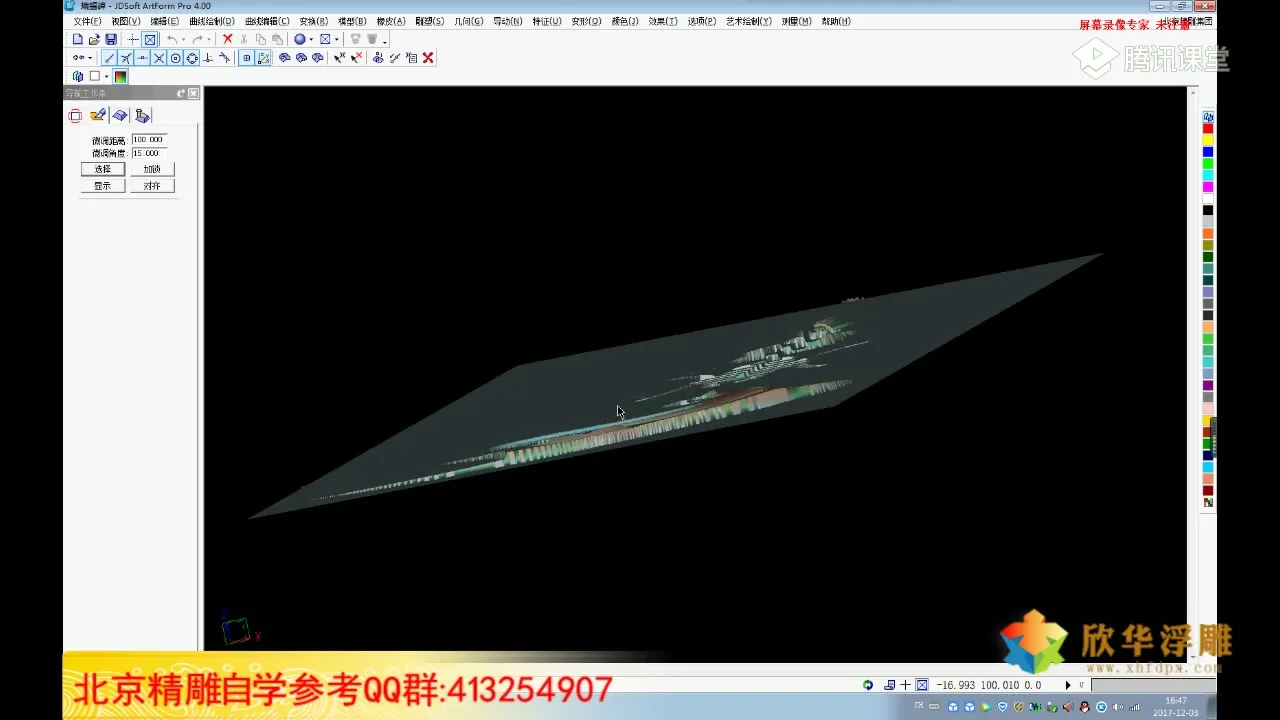Viewport: 1280px width, 720px height.
Task: Pick the red color swatch in palette
Action: tap(1208, 128)
